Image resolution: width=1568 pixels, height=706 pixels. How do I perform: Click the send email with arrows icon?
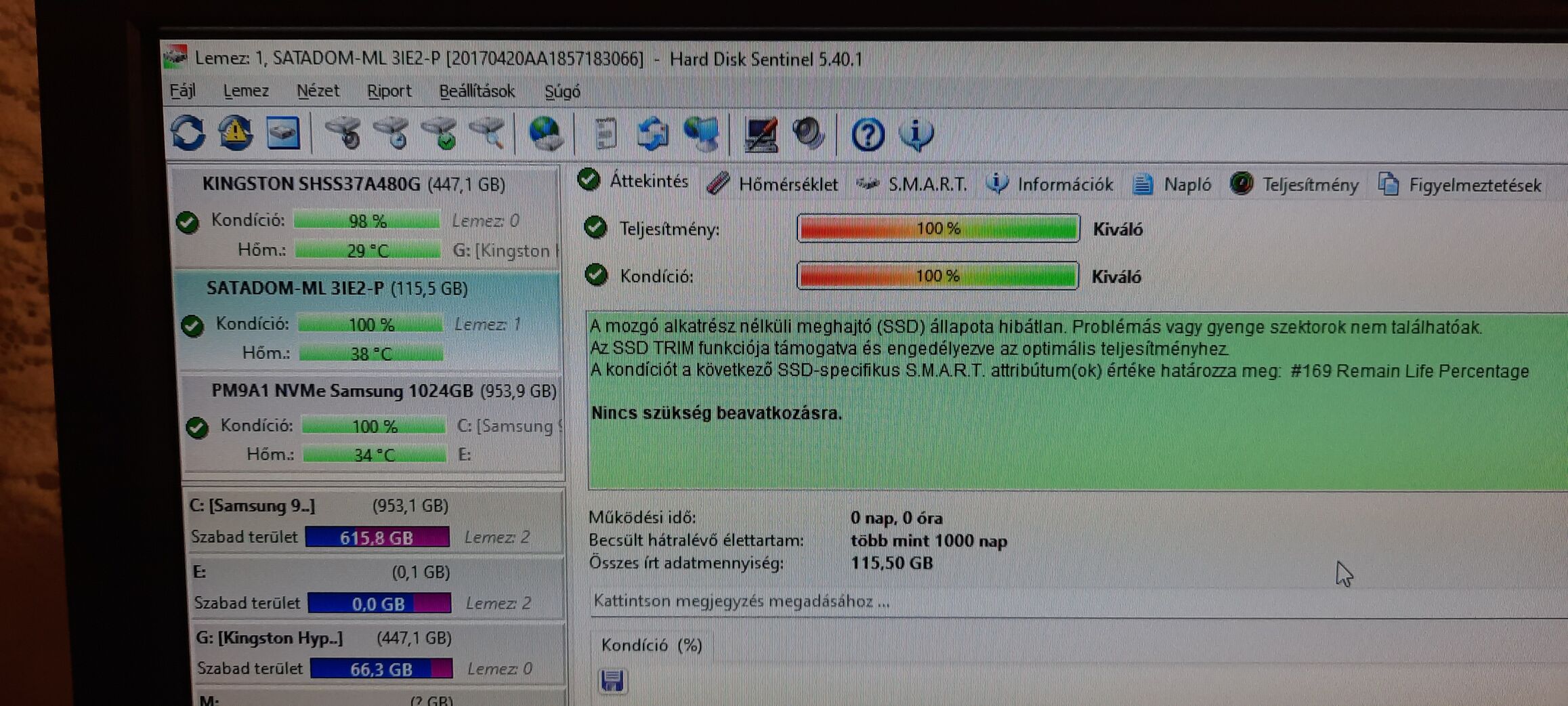(653, 133)
